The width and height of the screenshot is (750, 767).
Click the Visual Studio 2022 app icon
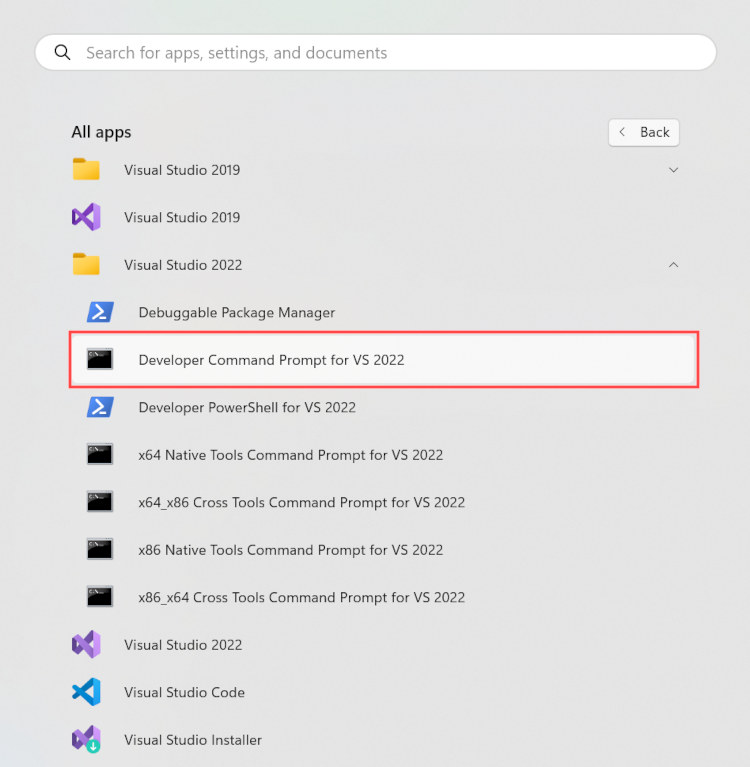pyautogui.click(x=86, y=644)
